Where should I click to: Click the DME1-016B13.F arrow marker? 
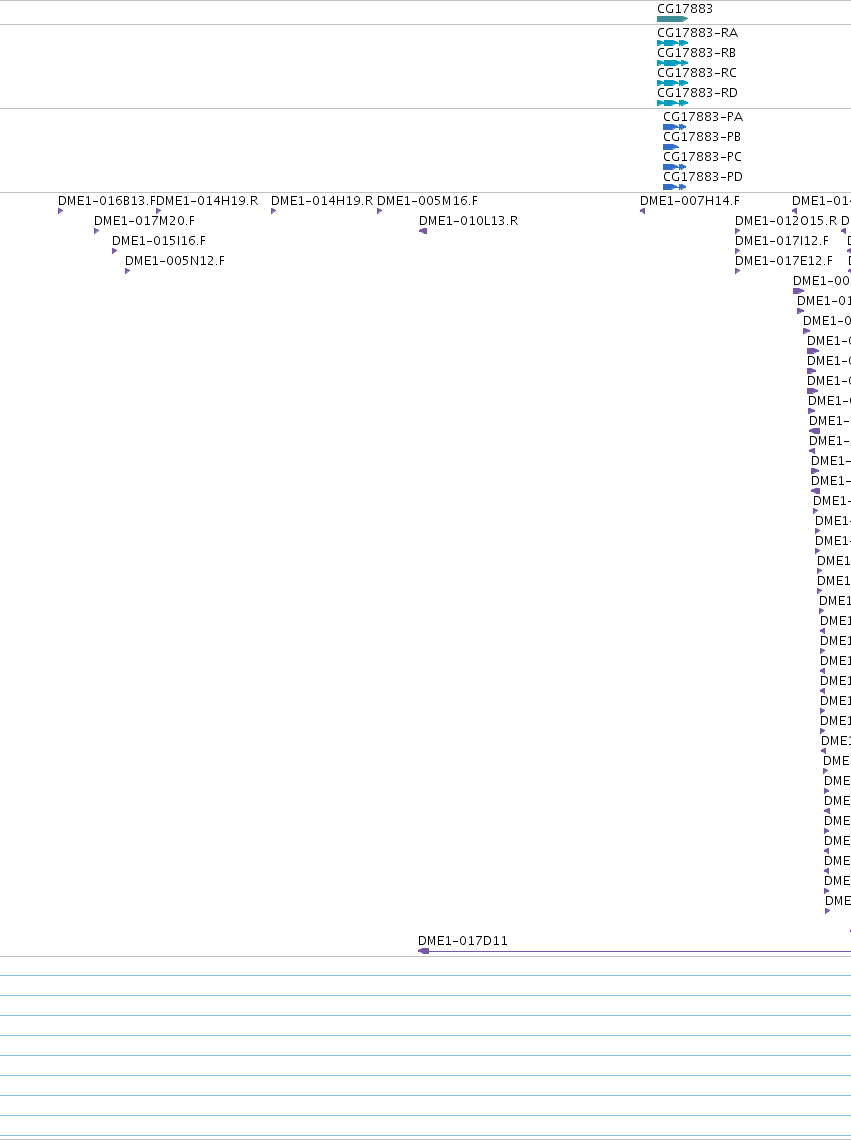point(60,211)
